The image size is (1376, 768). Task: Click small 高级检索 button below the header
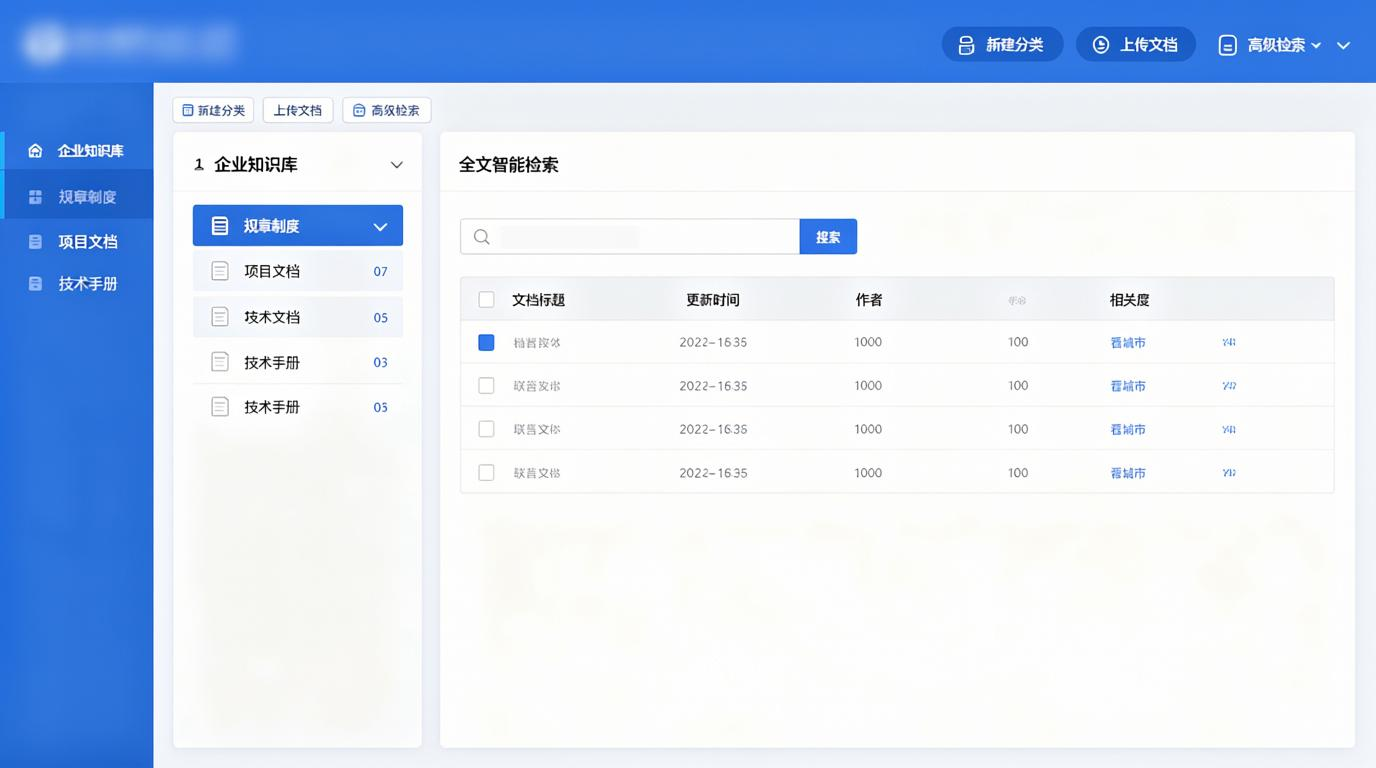click(386, 110)
